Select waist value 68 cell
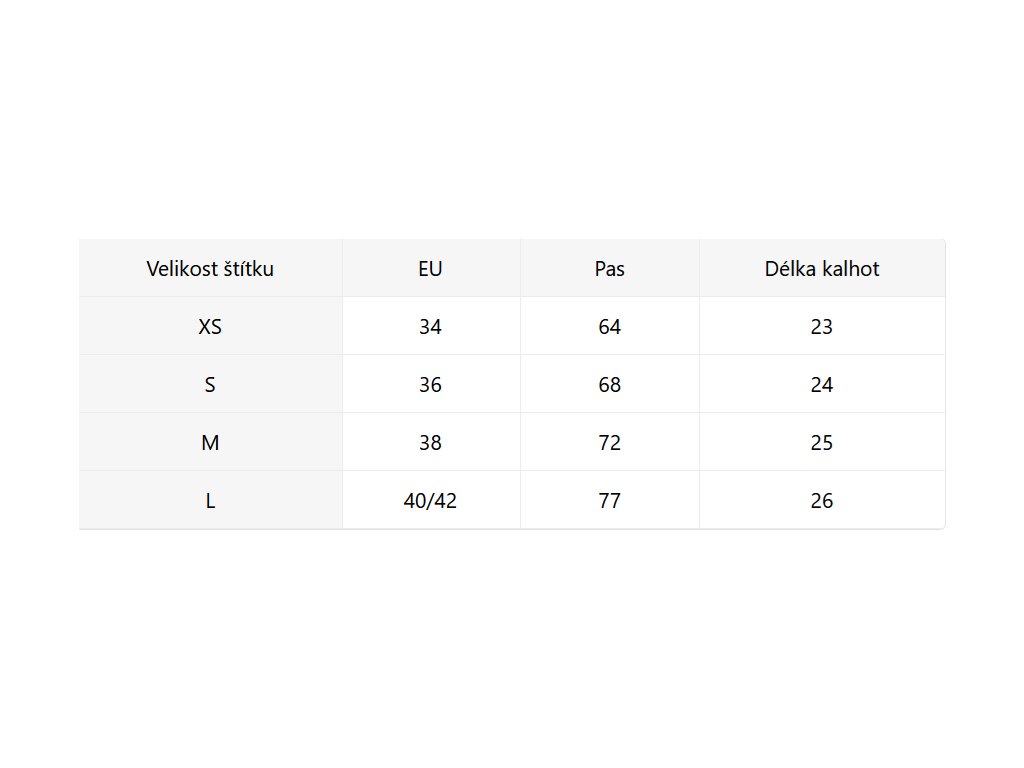This screenshot has height=768, width=1024. (609, 385)
